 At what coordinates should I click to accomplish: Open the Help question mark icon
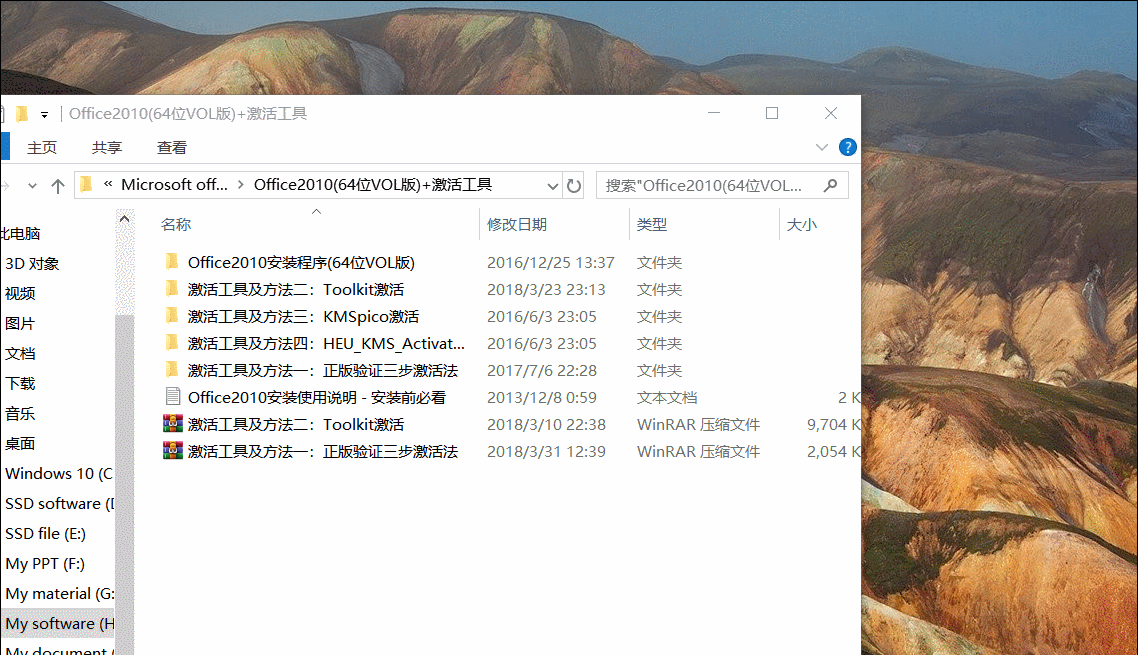pyautogui.click(x=847, y=147)
